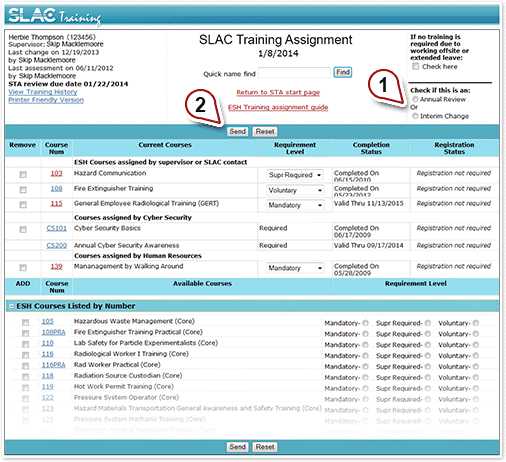Select Supr Required for Radiological Worker I
Viewport: 506px width, 462px height.
pos(428,355)
